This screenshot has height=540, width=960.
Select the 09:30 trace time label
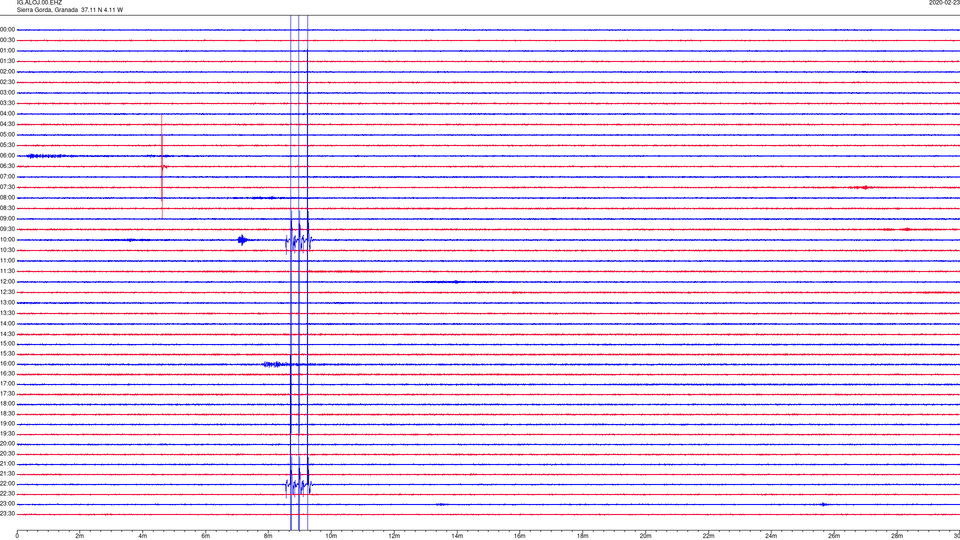7,229
